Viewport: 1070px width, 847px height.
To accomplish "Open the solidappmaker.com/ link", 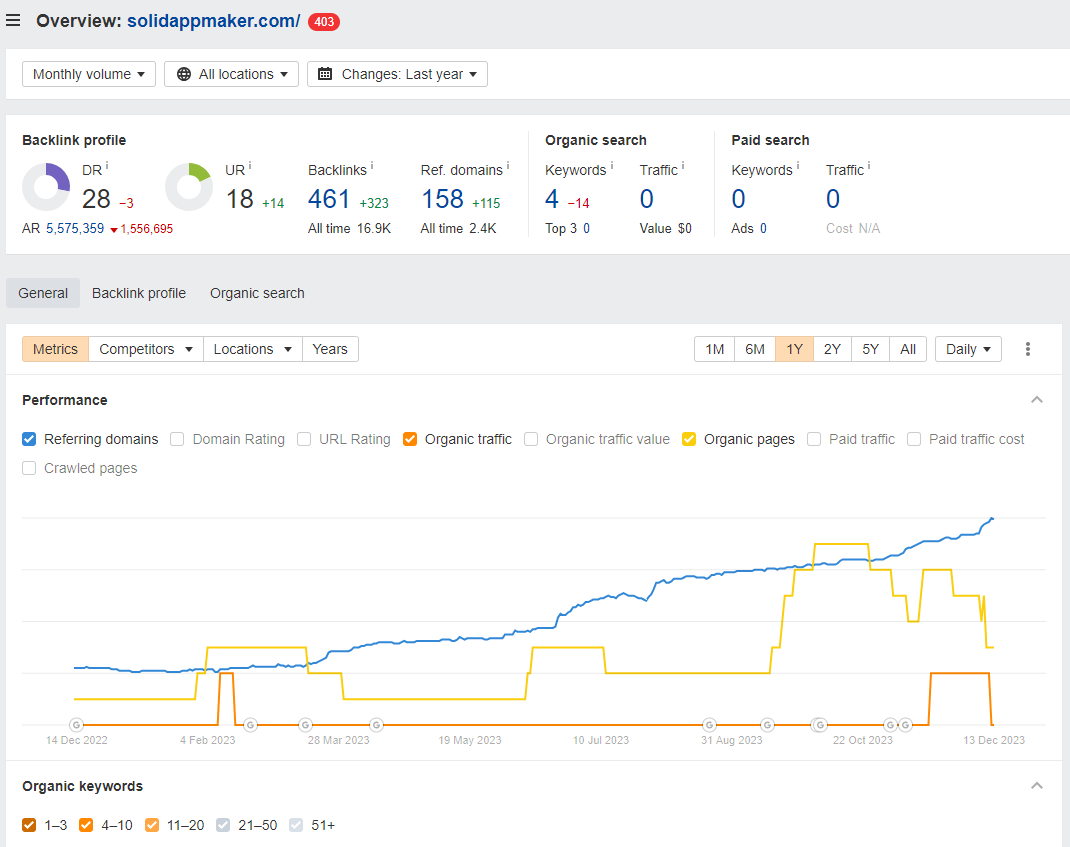I will point(214,21).
